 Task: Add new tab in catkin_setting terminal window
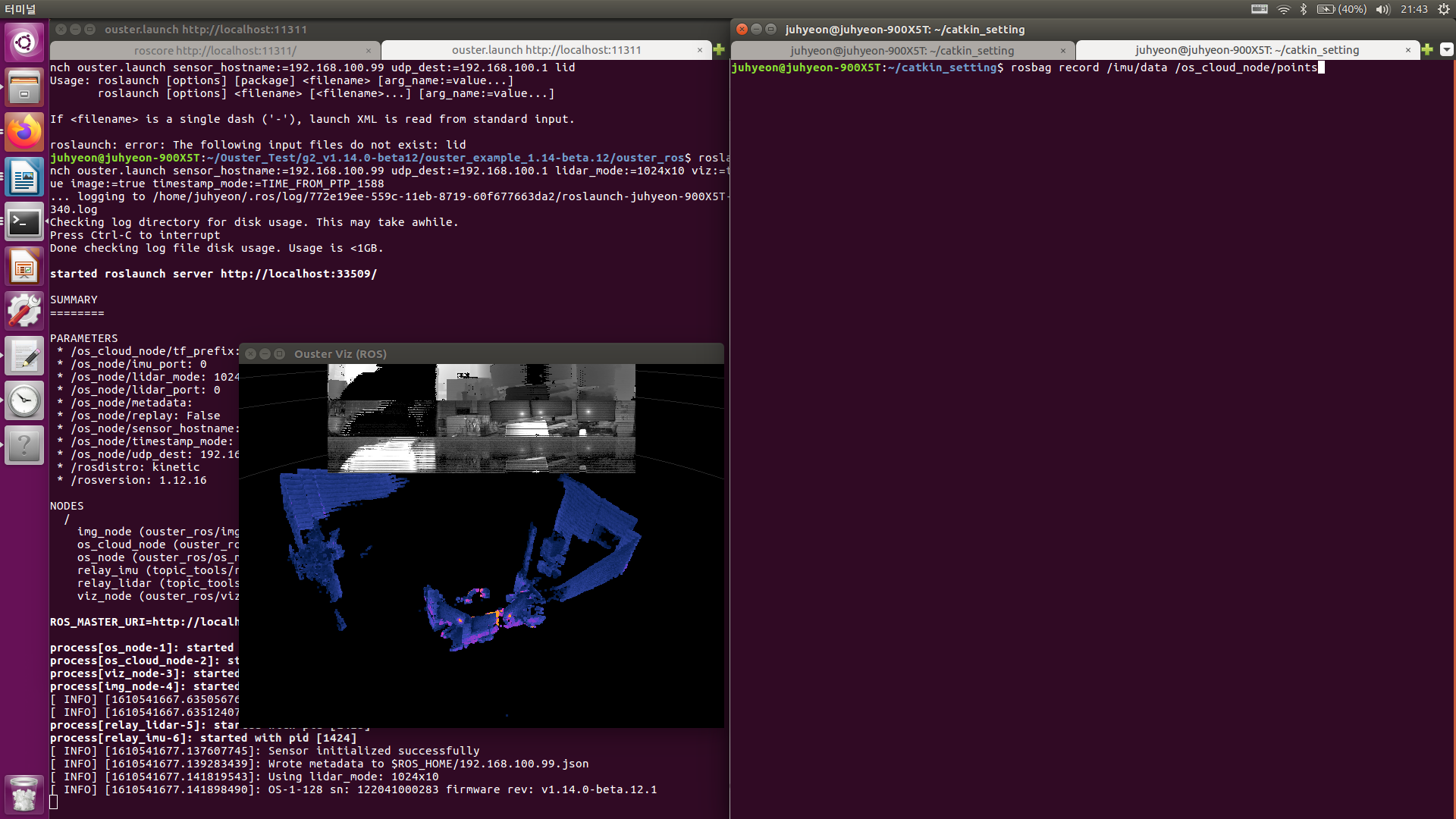click(x=1427, y=50)
